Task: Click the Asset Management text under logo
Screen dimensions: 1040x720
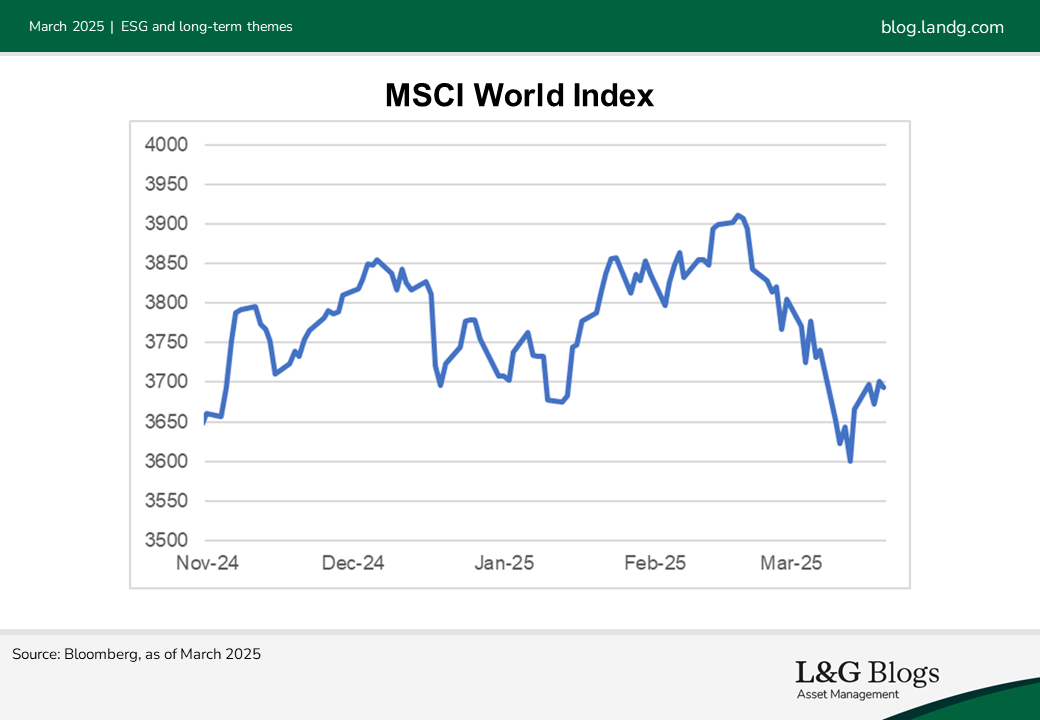Action: click(847, 694)
